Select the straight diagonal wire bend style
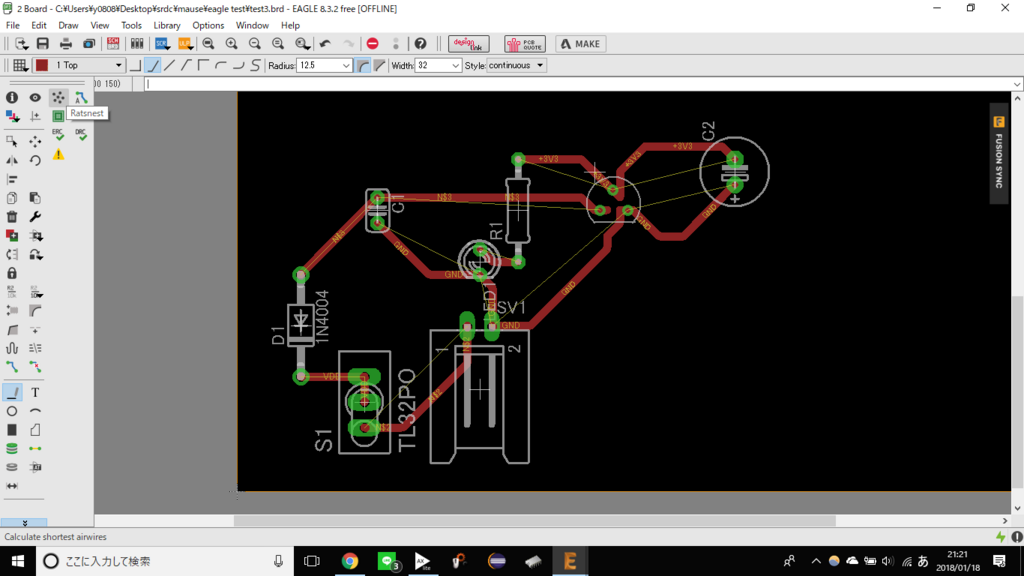Image resolution: width=1024 pixels, height=576 pixels. tap(170, 65)
